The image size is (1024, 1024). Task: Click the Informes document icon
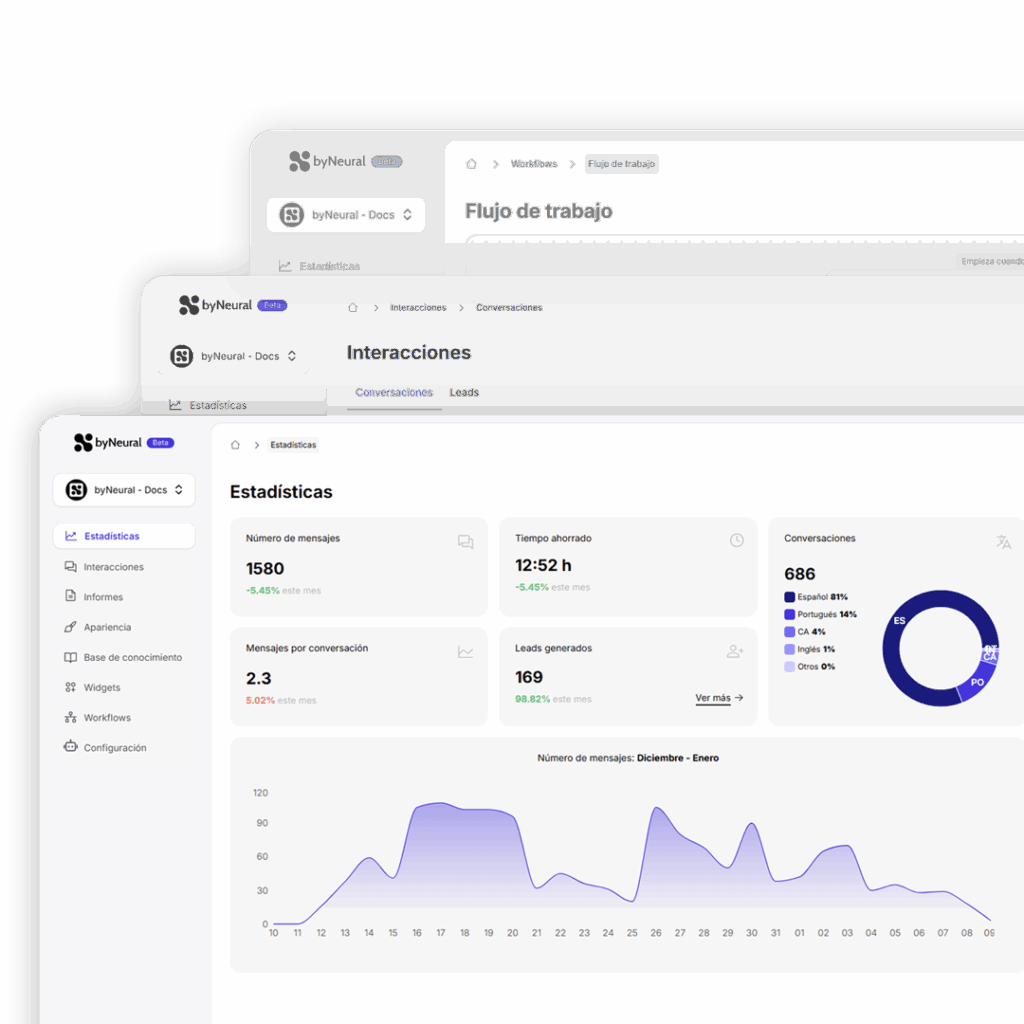[x=70, y=597]
